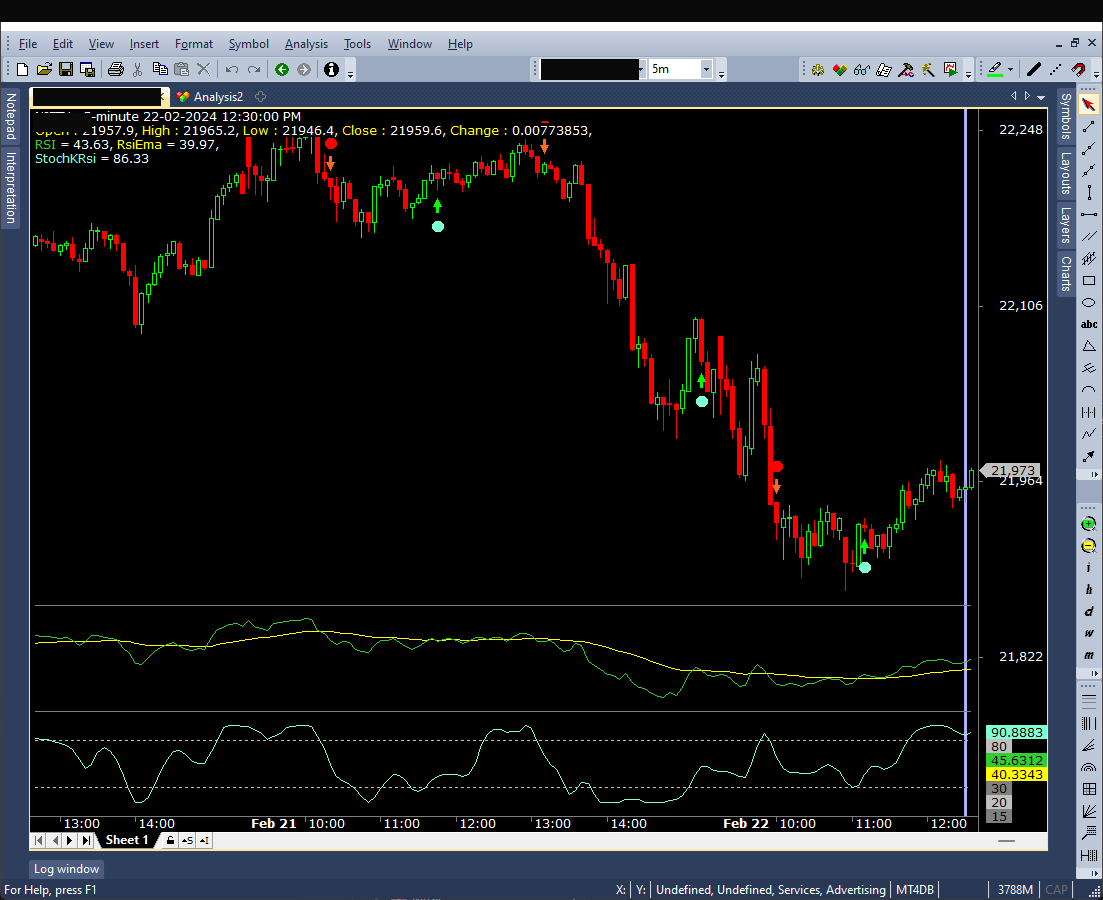Open the 5m interval dropdown

click(x=706, y=69)
